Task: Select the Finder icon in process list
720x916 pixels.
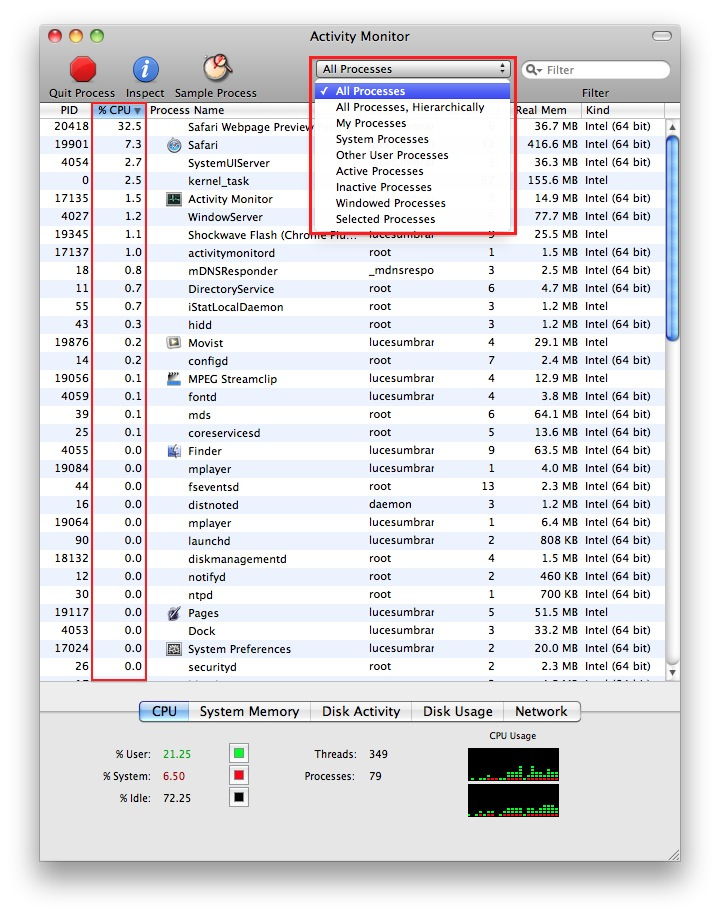Action: [x=174, y=451]
